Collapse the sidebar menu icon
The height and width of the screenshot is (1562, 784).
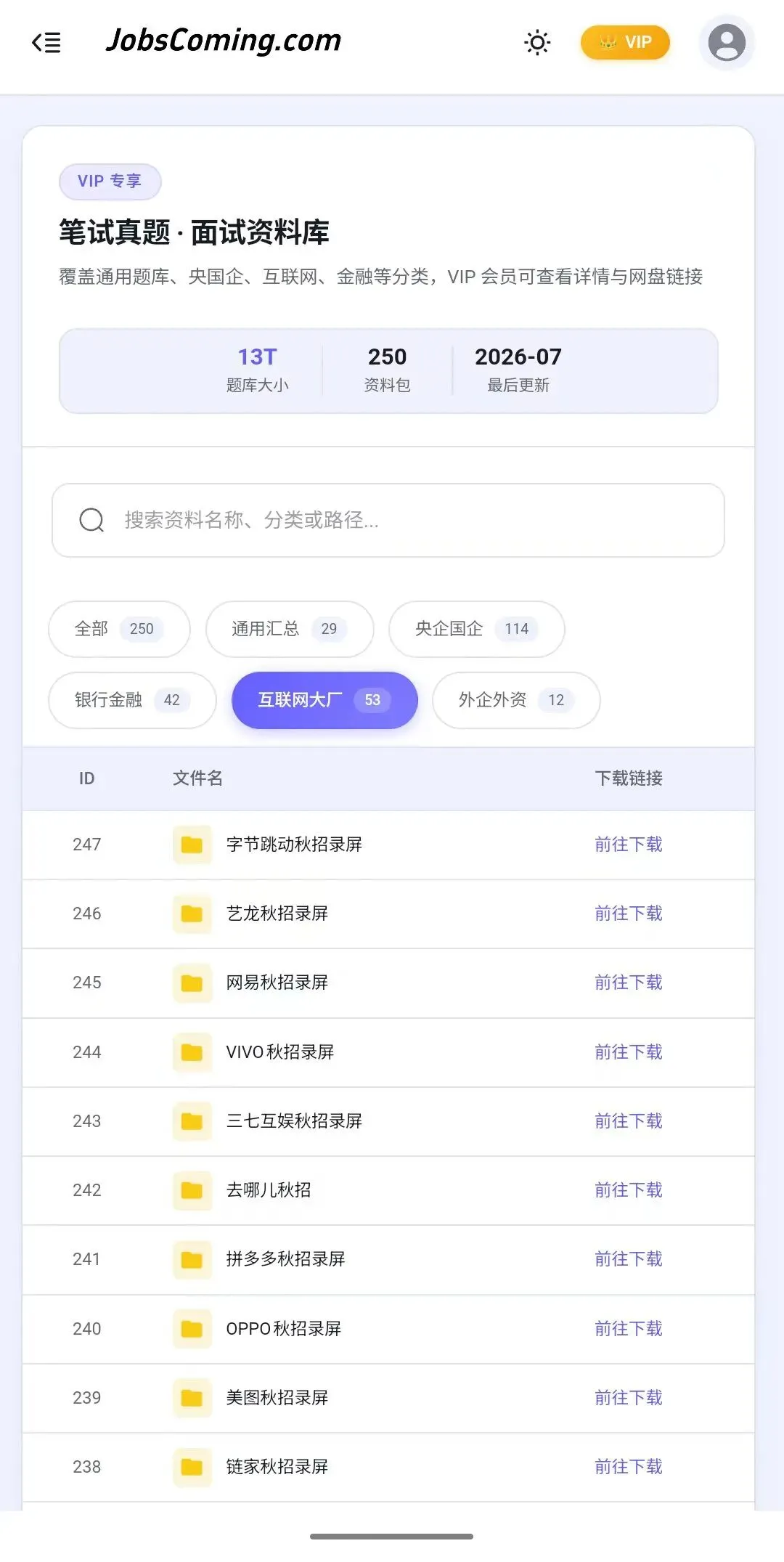coord(46,43)
